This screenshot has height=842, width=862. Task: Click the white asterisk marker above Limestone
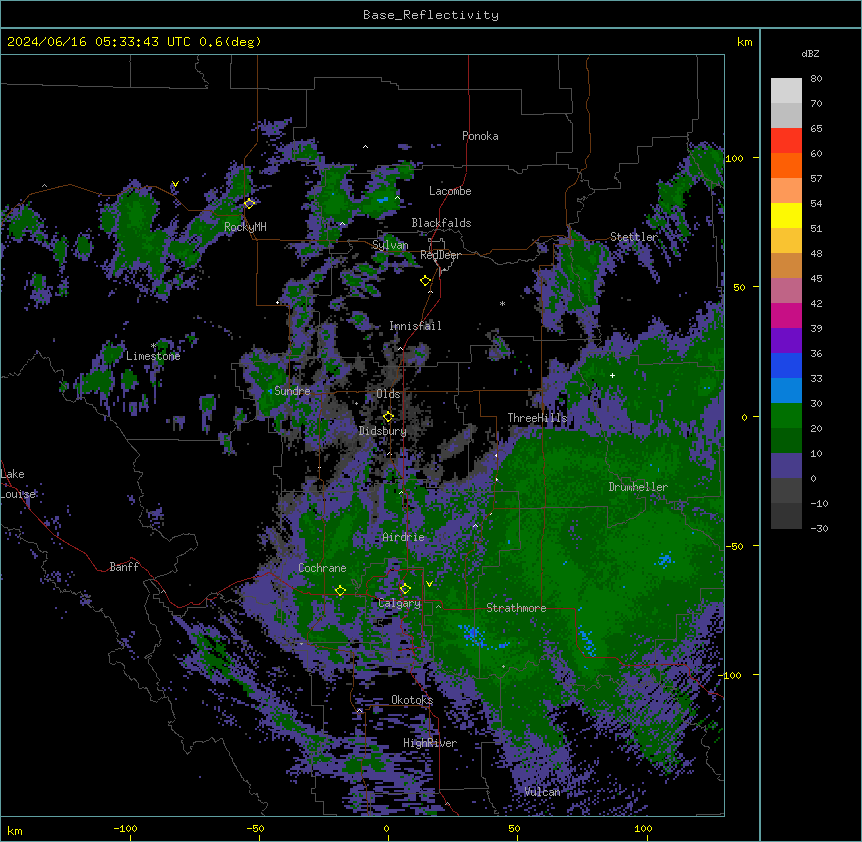(153, 345)
